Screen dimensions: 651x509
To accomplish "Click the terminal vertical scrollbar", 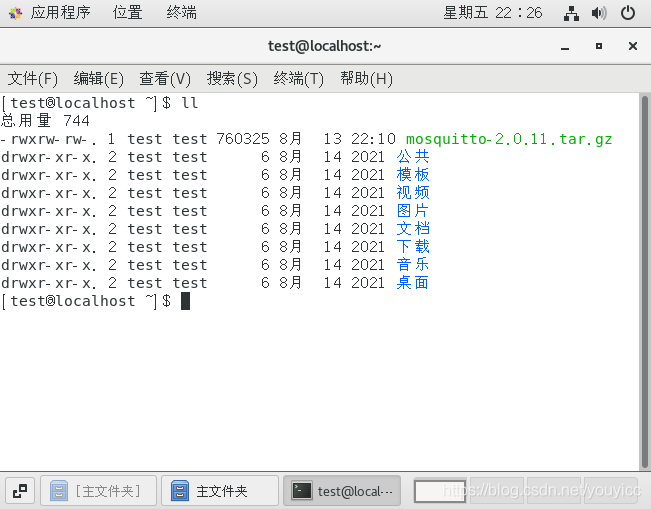I will click(644, 282).
